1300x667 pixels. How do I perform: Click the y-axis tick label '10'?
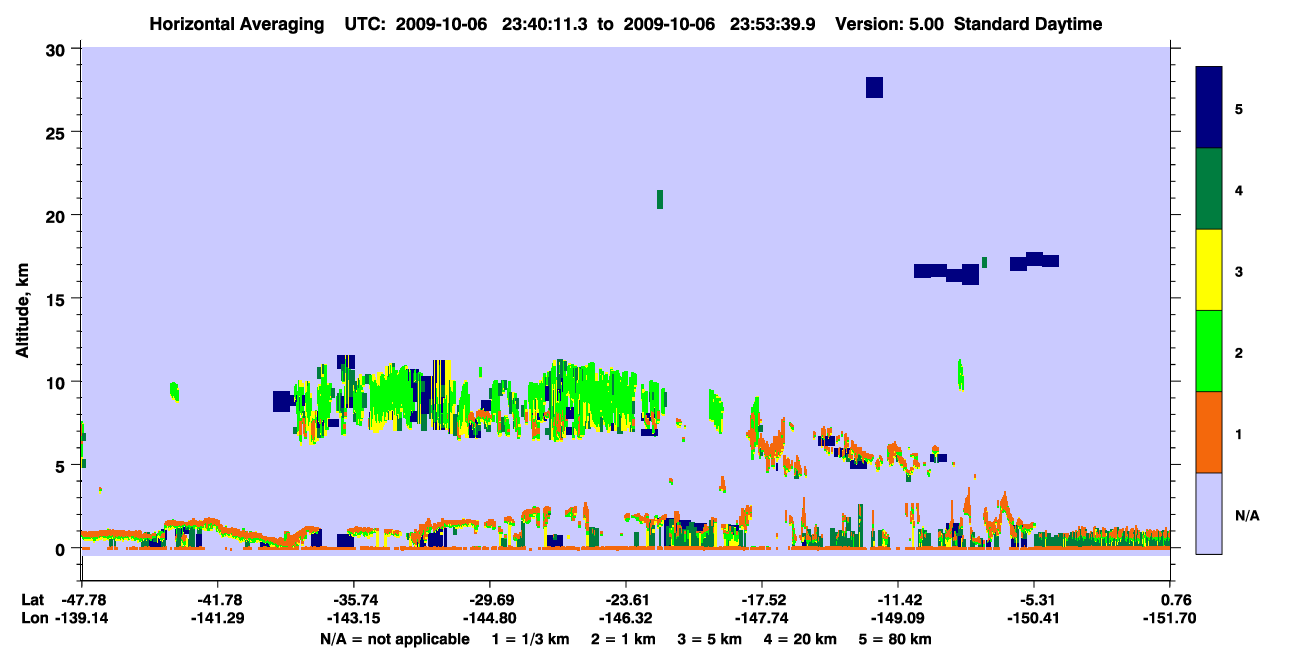[x=58, y=382]
